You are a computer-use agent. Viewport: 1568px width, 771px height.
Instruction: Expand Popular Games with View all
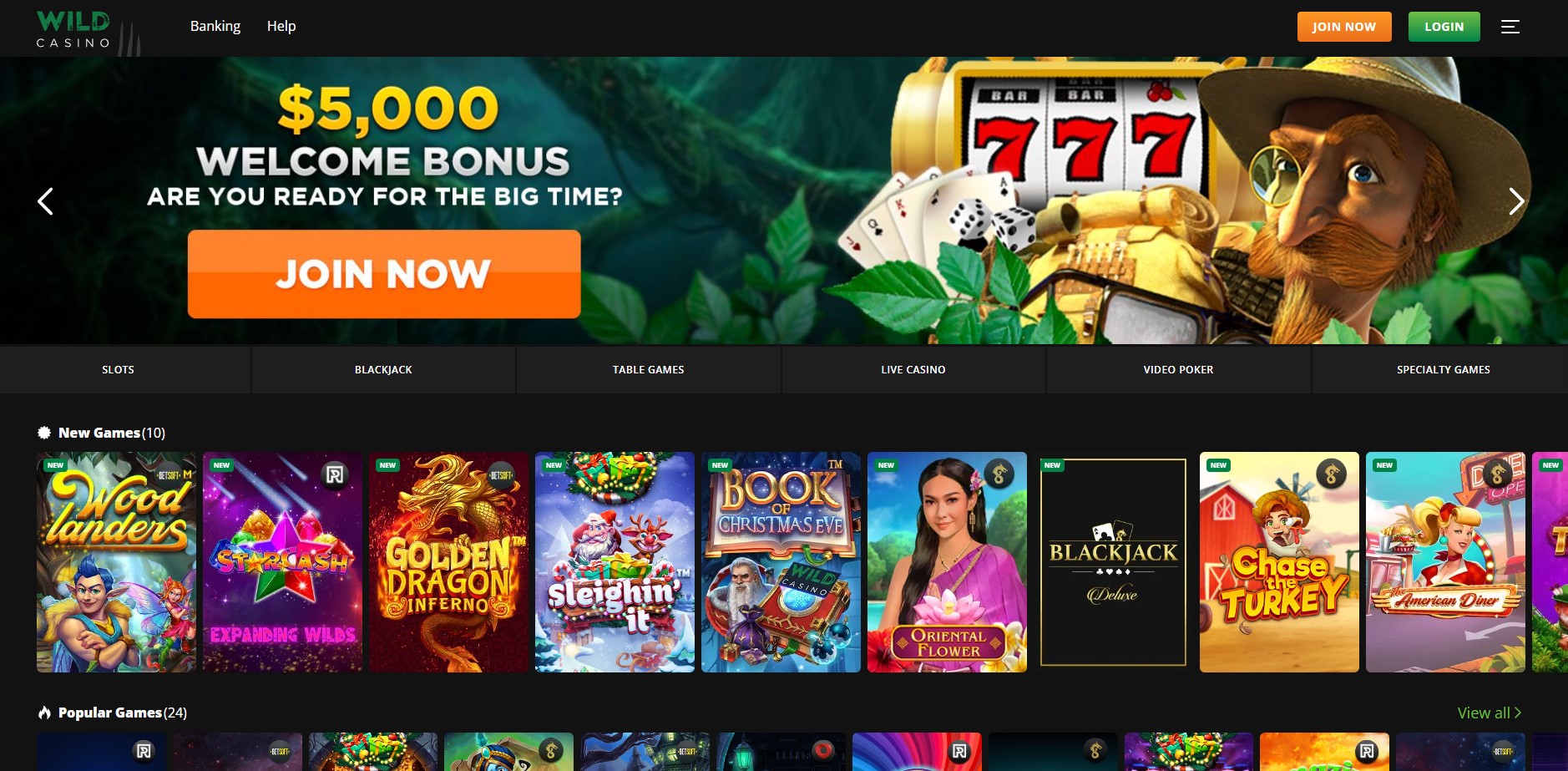(x=1489, y=713)
